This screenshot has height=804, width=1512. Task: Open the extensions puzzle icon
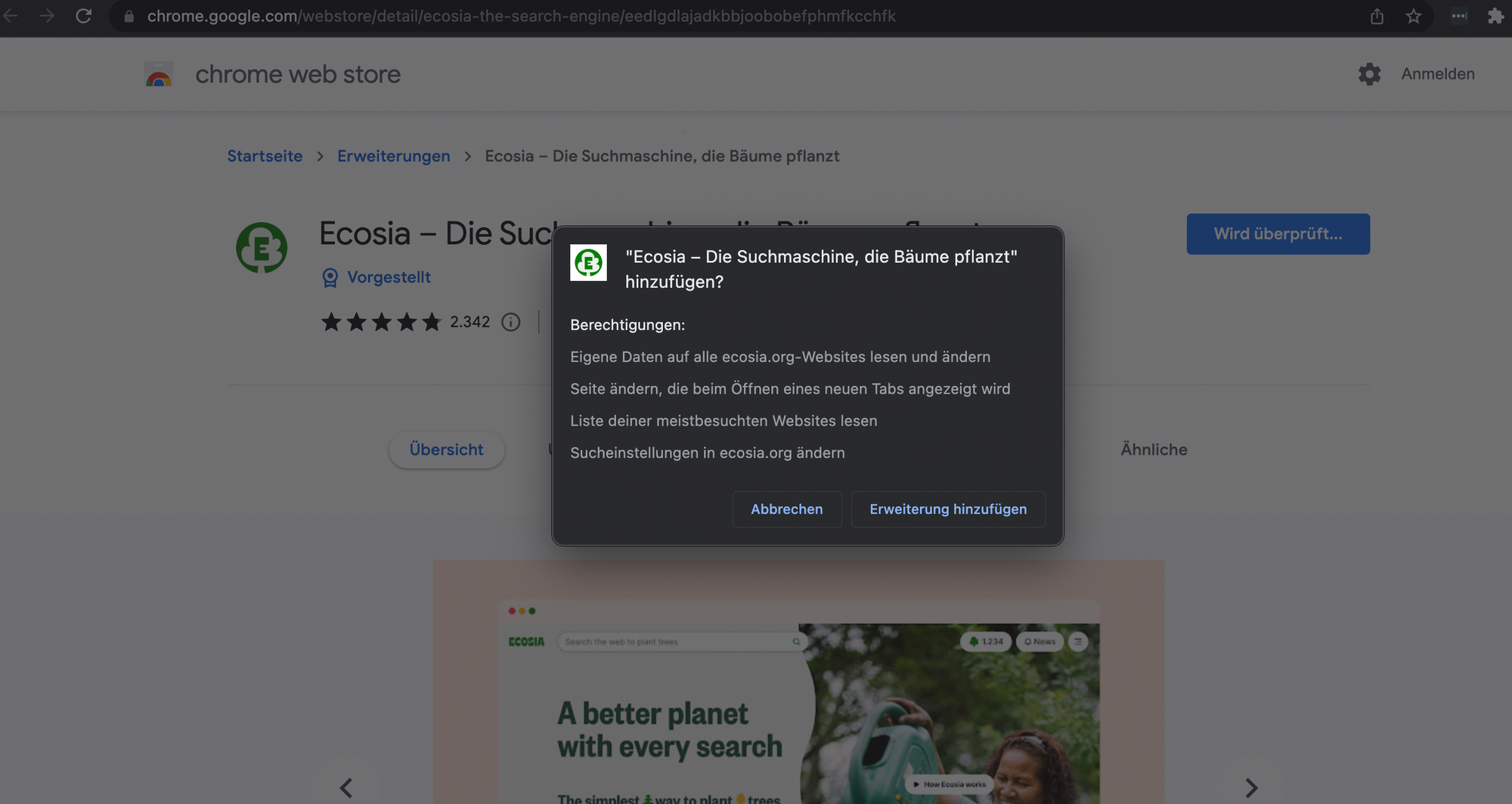[x=1495, y=16]
